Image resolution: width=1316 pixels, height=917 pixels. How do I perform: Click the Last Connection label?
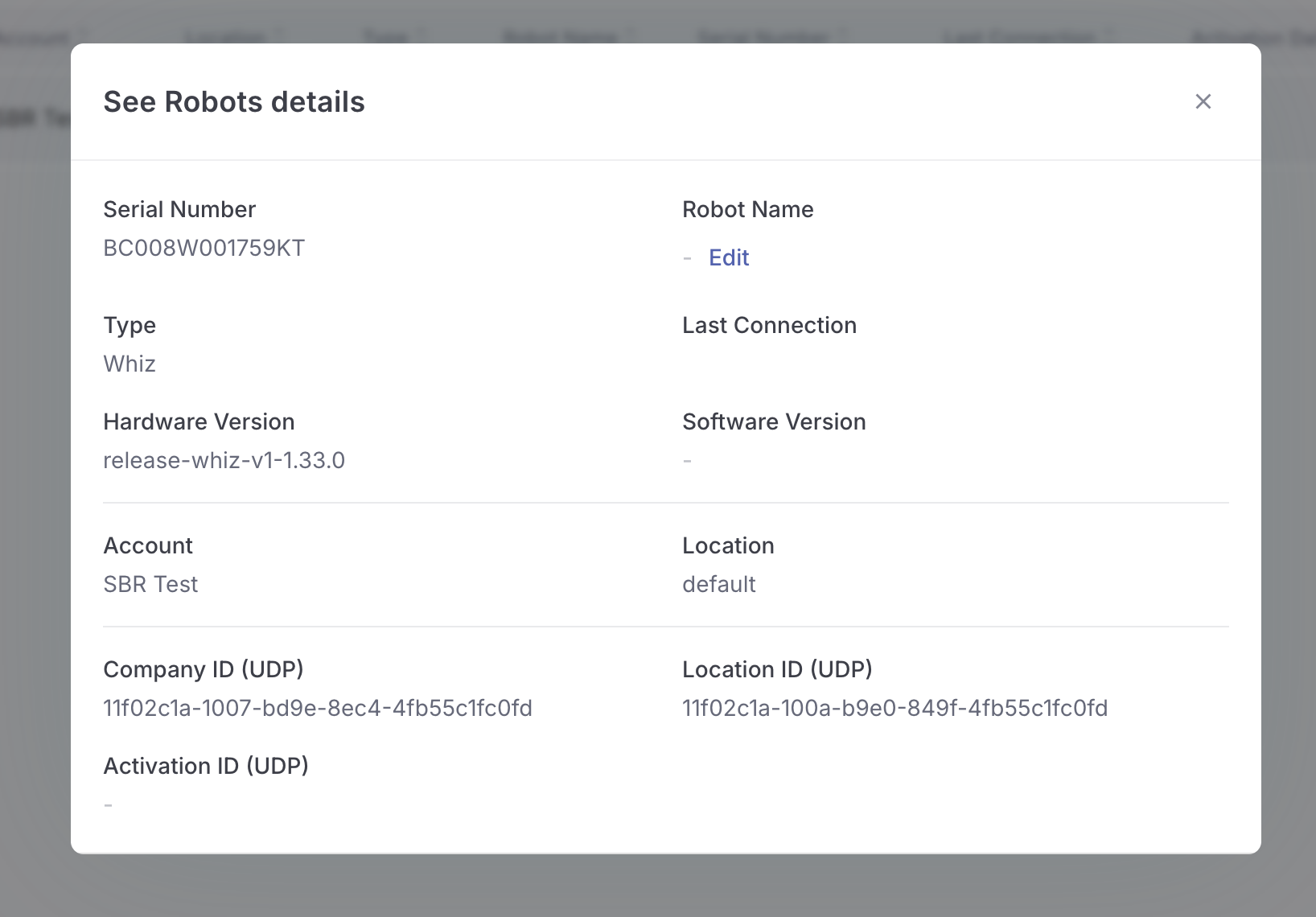(x=770, y=325)
